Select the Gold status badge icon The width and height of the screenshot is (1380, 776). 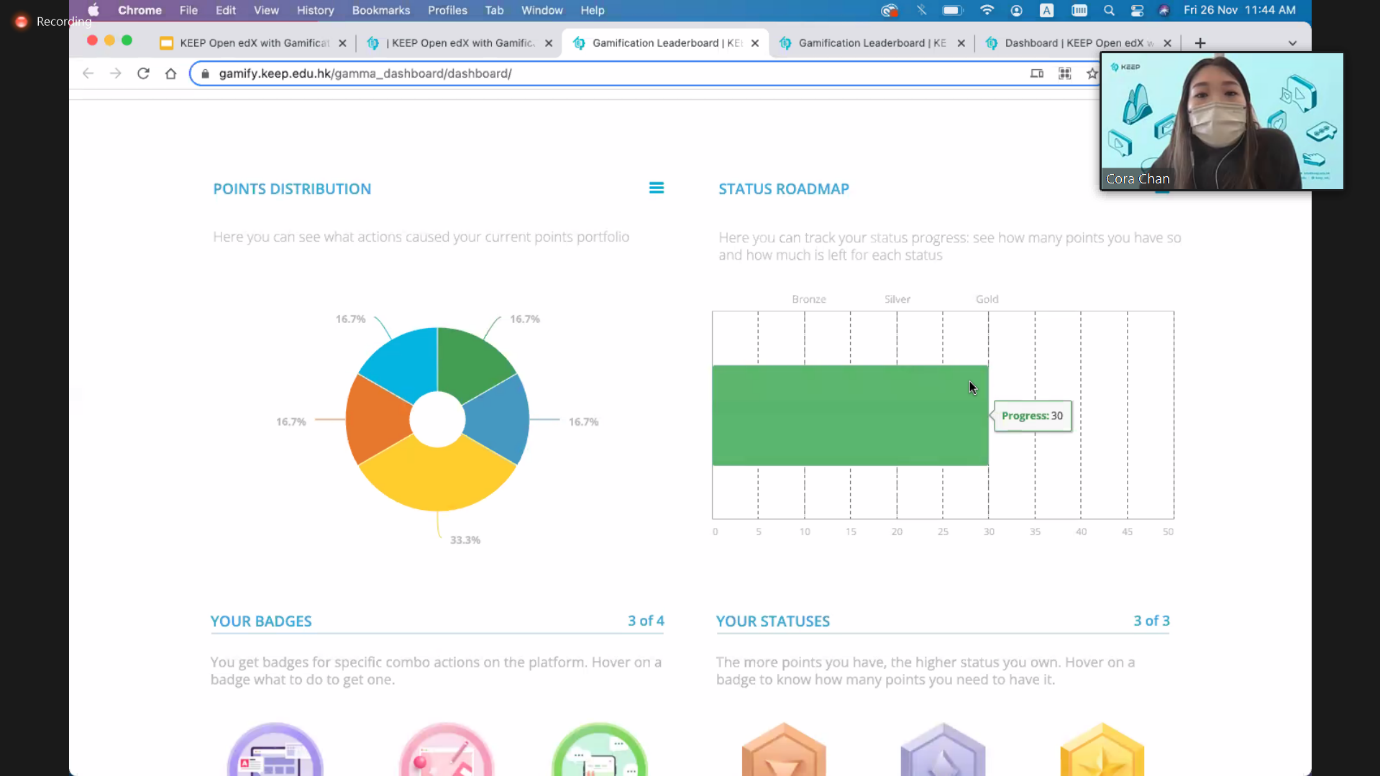[1102, 750]
